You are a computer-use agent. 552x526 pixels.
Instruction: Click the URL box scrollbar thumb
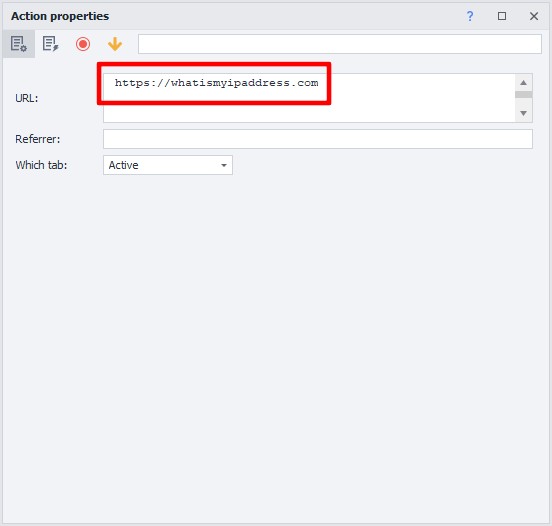point(523,95)
